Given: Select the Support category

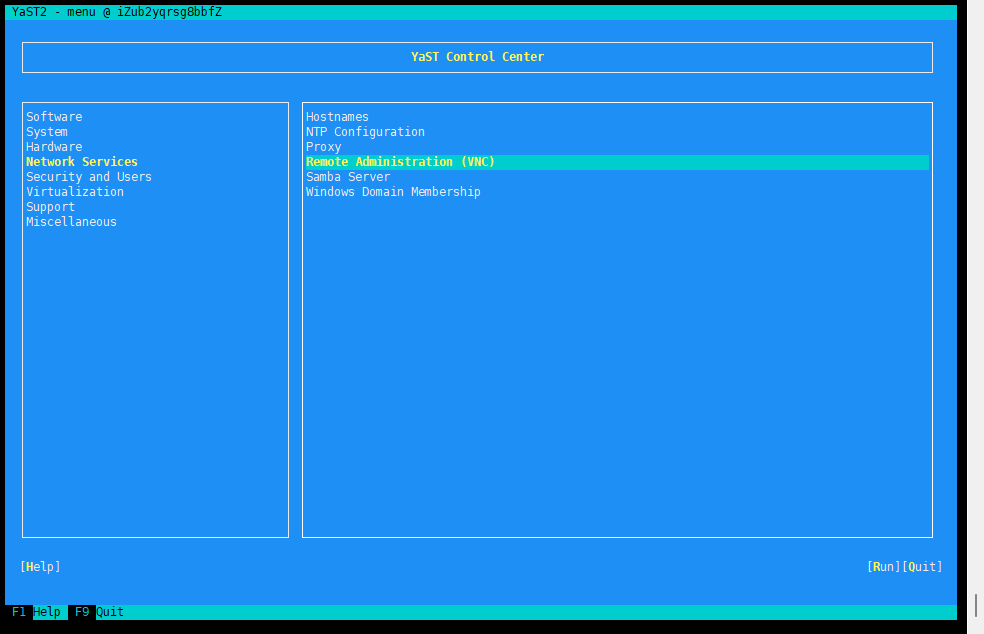Looking at the screenshot, I should (50, 207).
